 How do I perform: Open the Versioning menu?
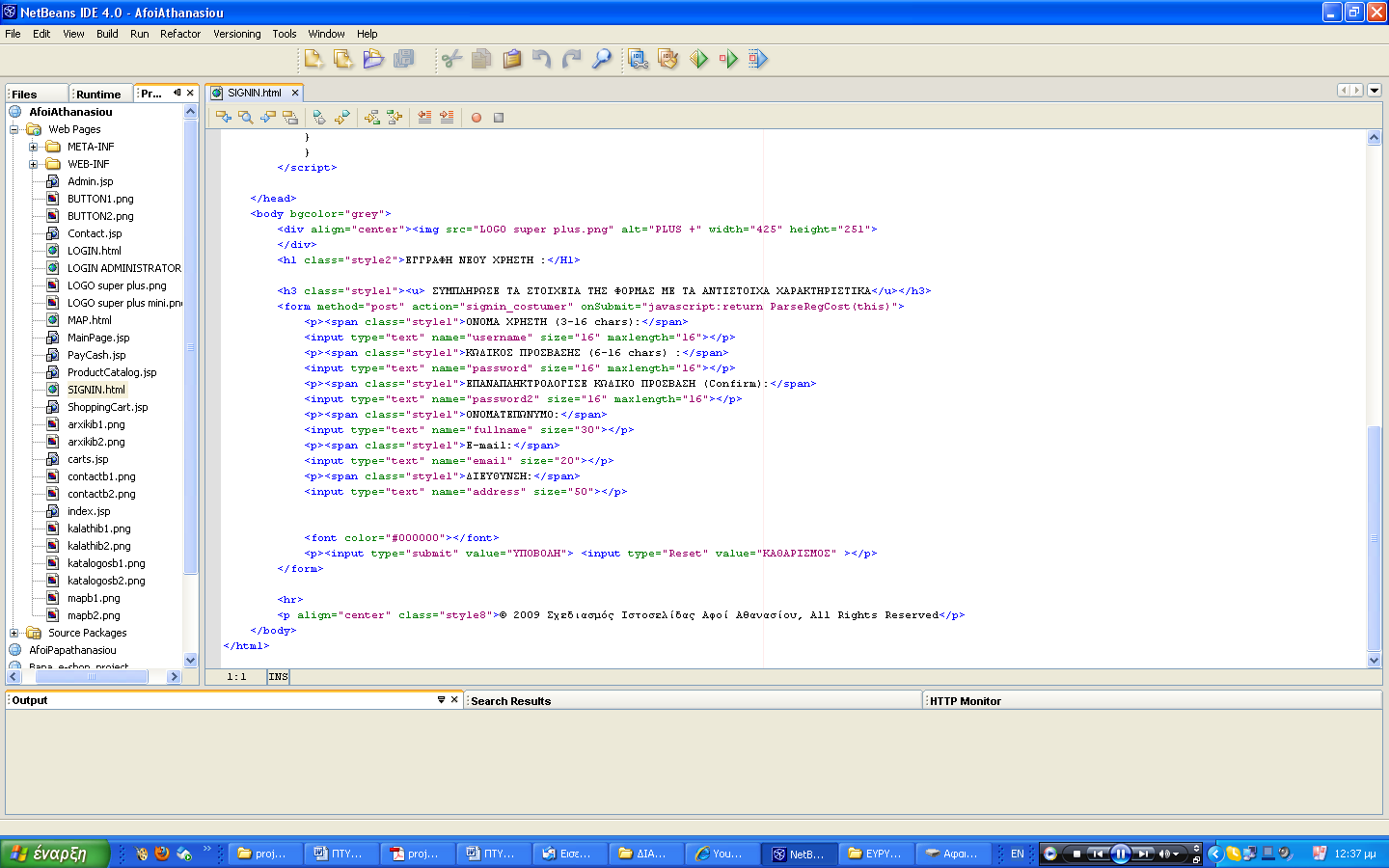pos(237,34)
